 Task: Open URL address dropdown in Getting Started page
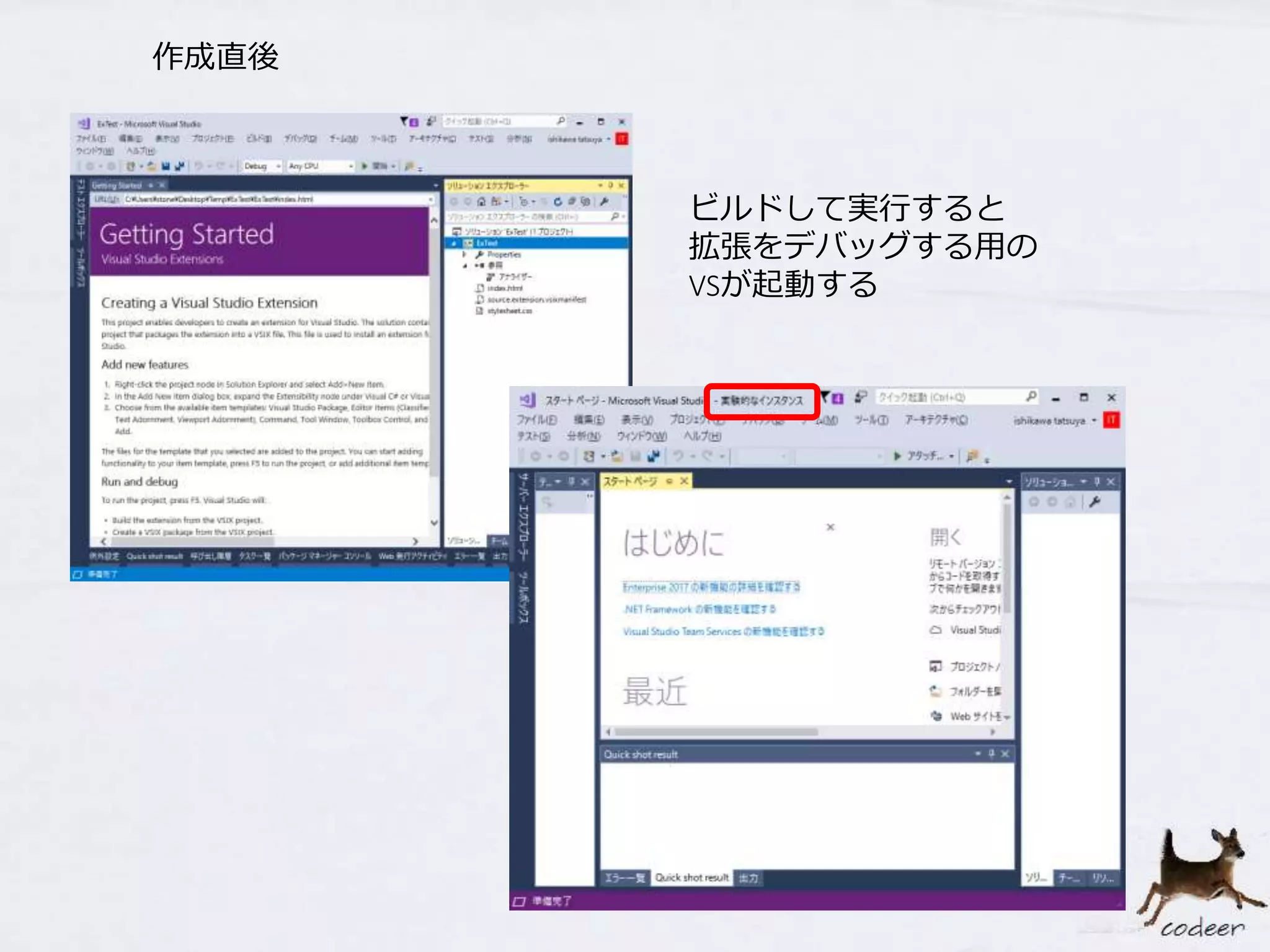[430, 200]
